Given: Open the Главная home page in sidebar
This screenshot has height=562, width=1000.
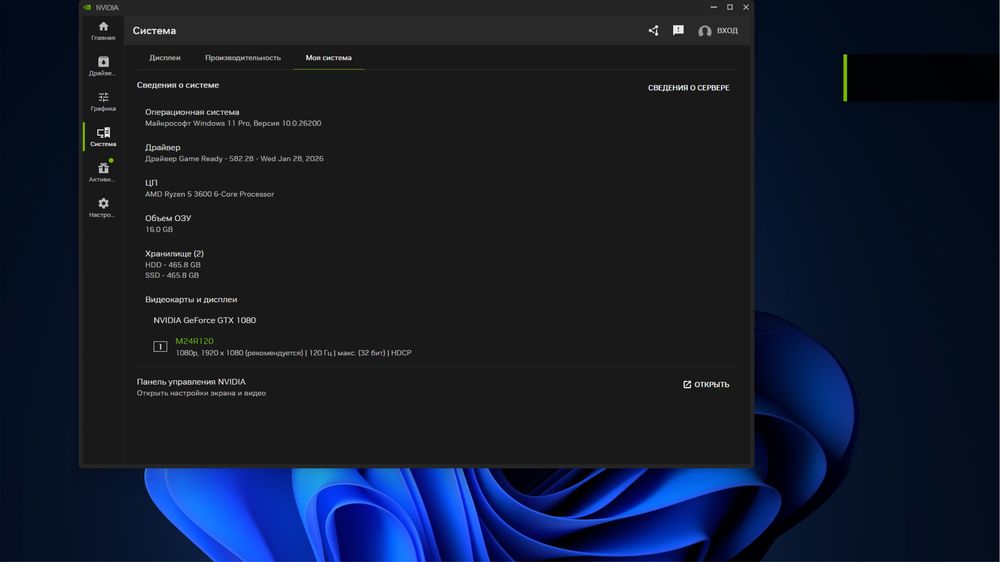Looking at the screenshot, I should coord(103,31).
